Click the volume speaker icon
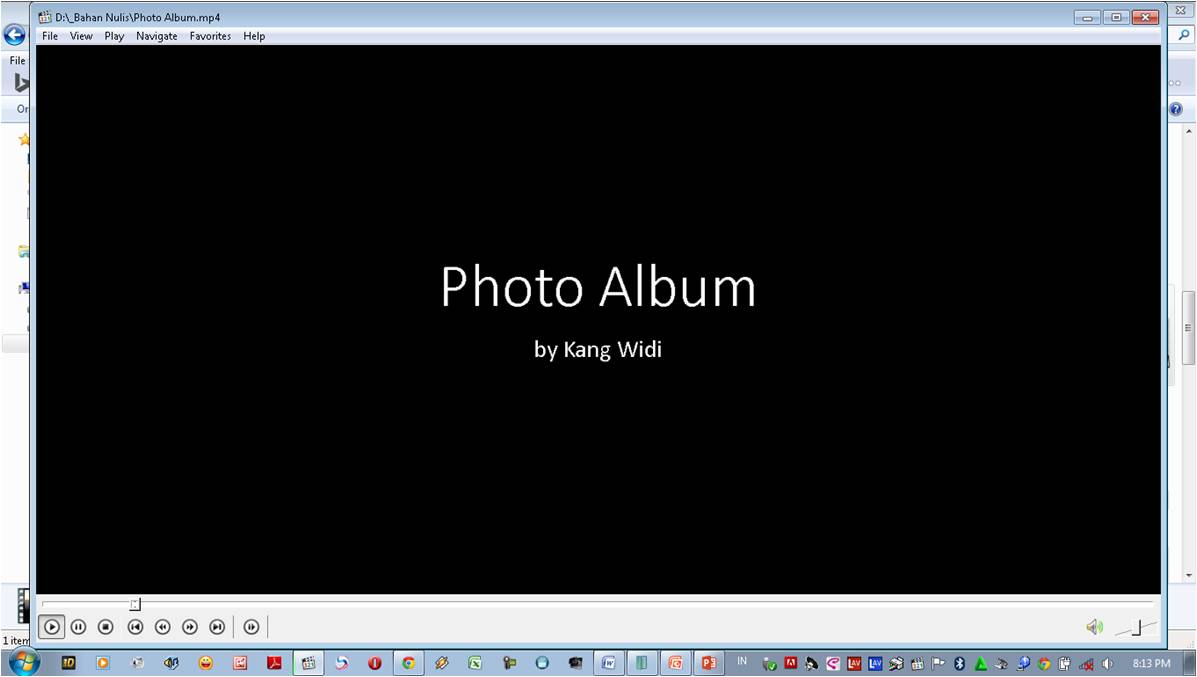This screenshot has width=1197, height=677. tap(1094, 626)
